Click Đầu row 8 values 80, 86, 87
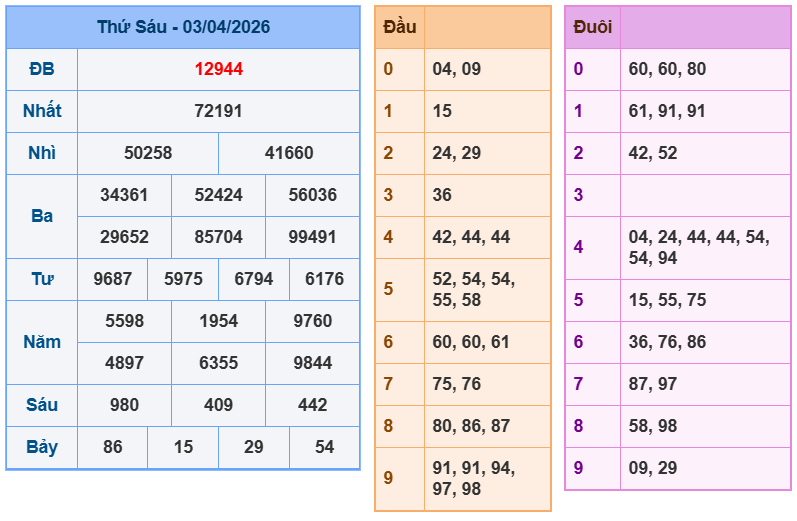 point(471,426)
